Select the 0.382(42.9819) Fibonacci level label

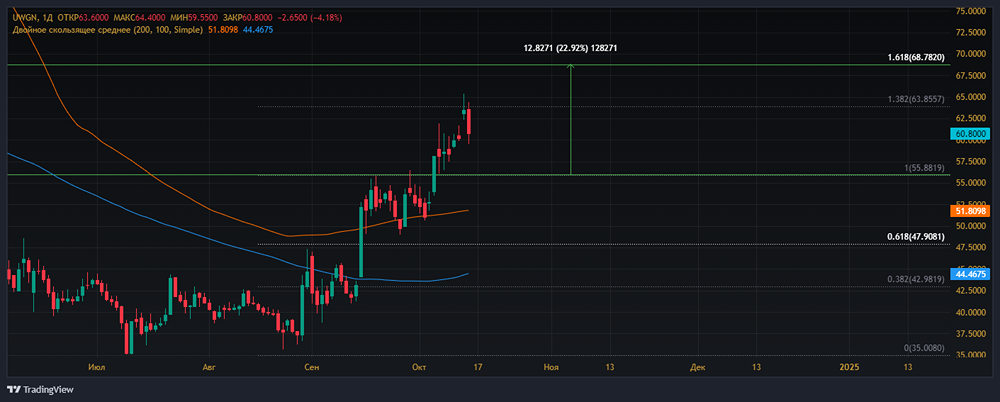[x=918, y=279]
